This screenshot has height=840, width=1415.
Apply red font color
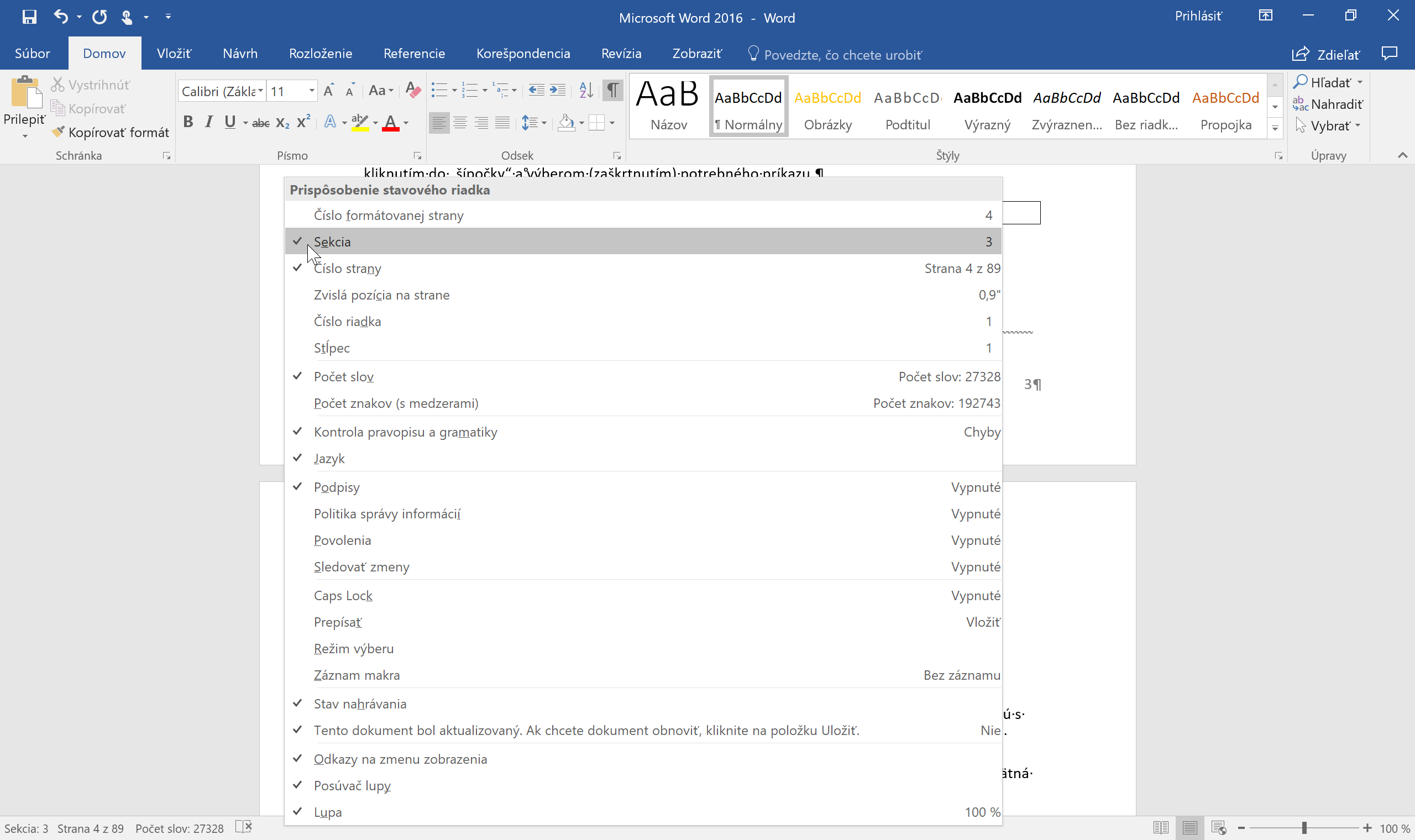coord(391,122)
